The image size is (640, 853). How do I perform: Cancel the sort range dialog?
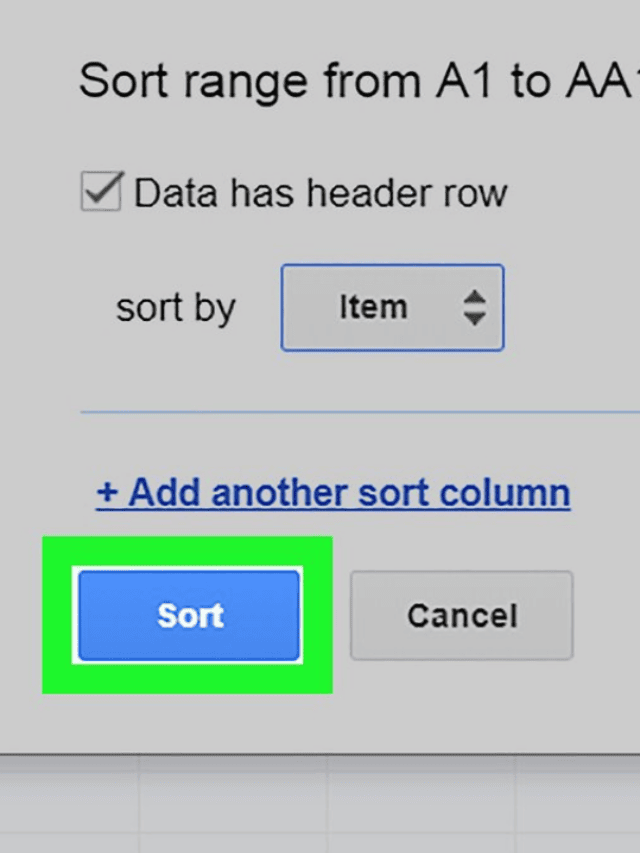tap(461, 615)
